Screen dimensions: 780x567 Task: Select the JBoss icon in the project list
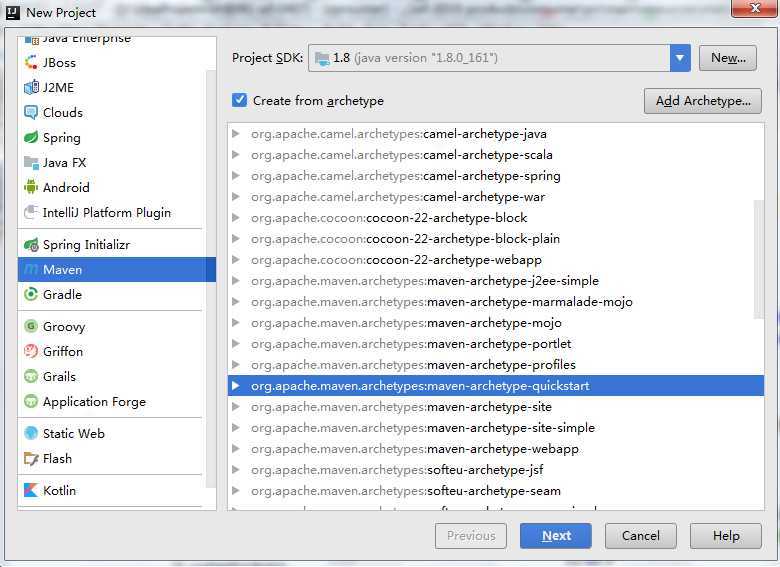pos(31,63)
